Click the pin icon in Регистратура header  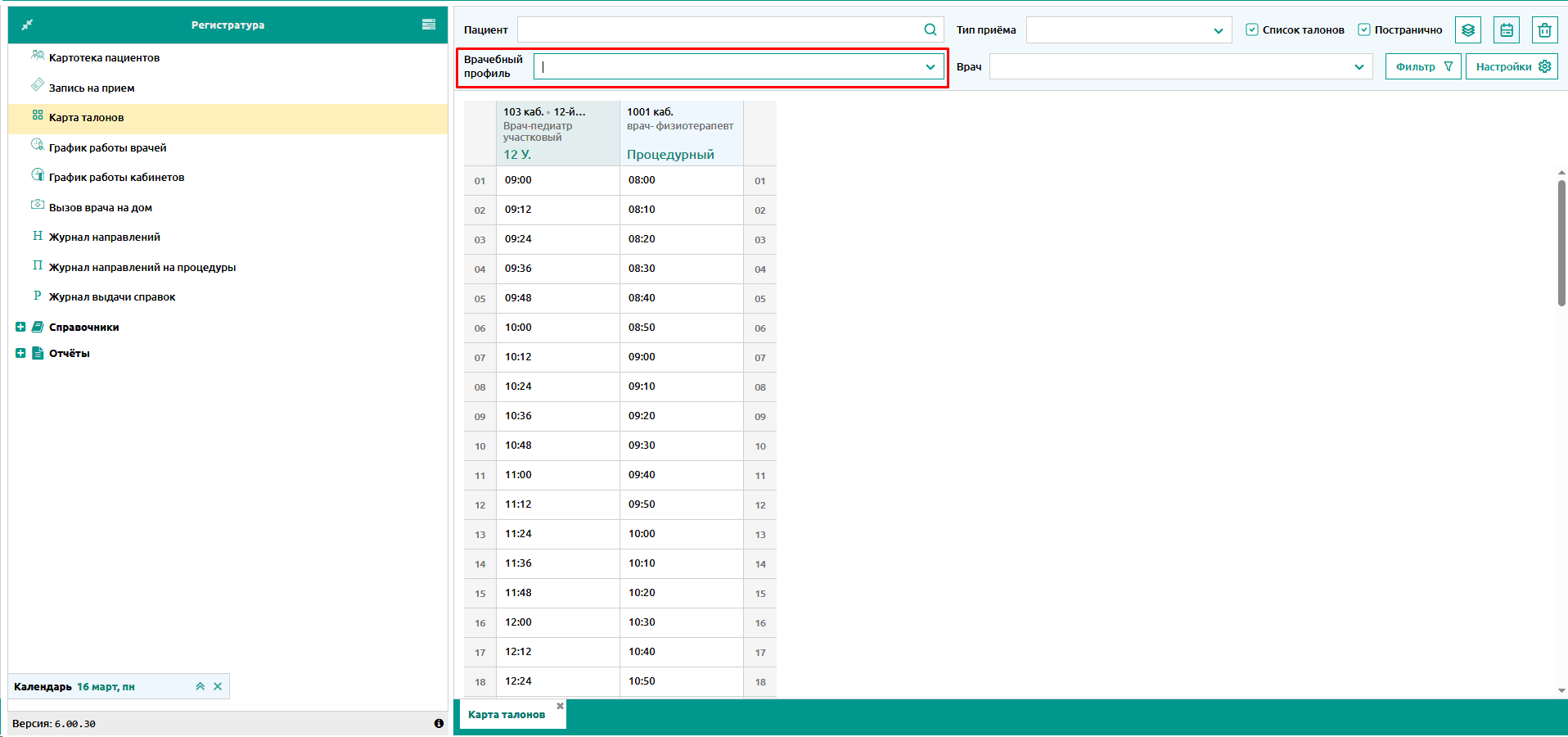27,25
